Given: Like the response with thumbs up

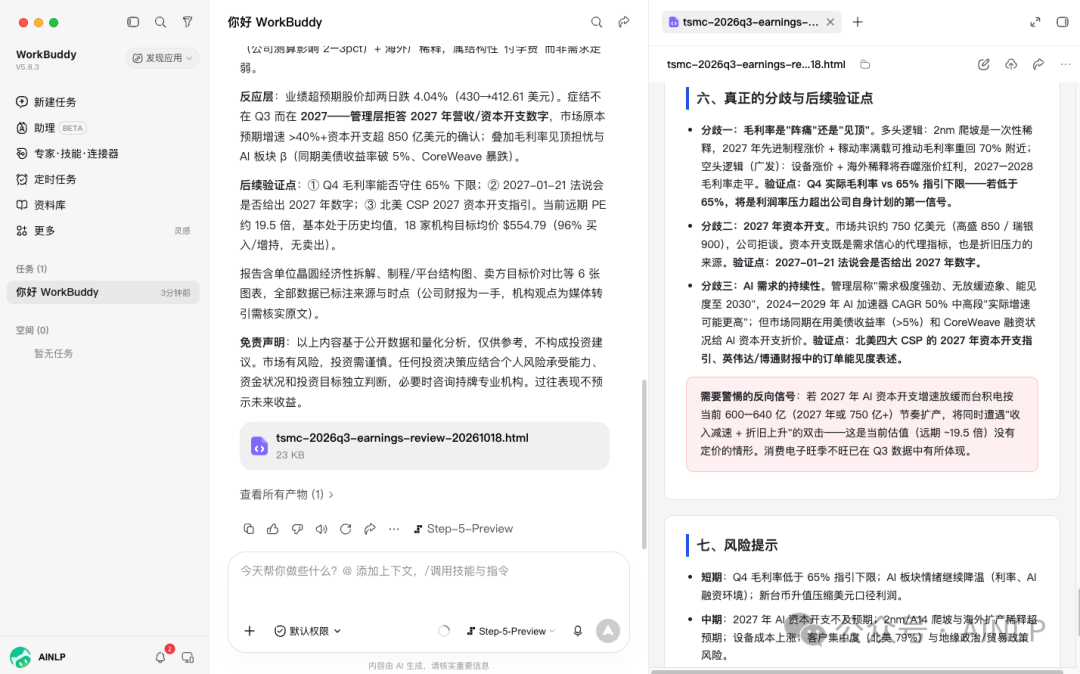Looking at the screenshot, I should coord(273,529).
